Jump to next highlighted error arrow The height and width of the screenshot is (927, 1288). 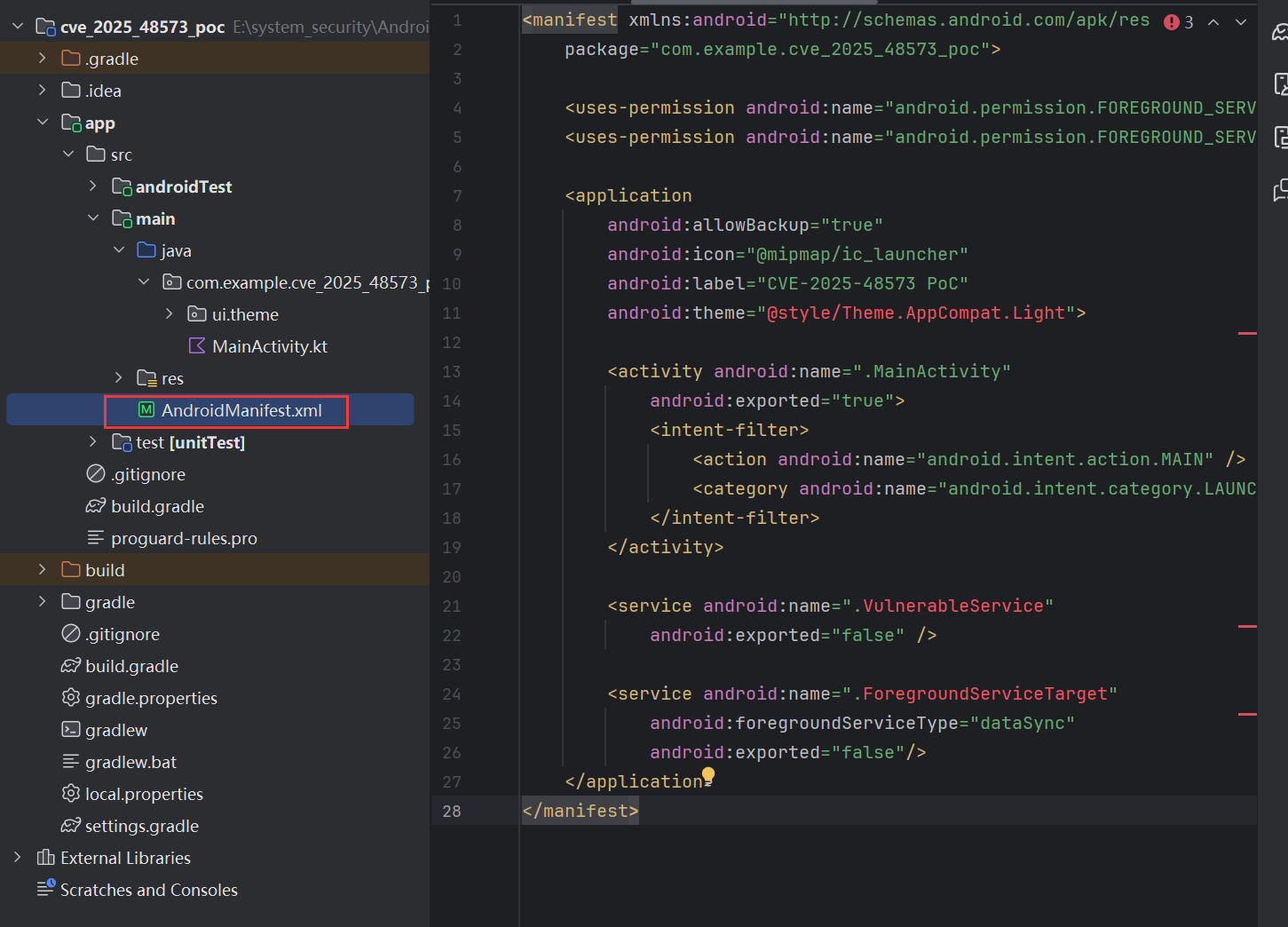tap(1241, 22)
